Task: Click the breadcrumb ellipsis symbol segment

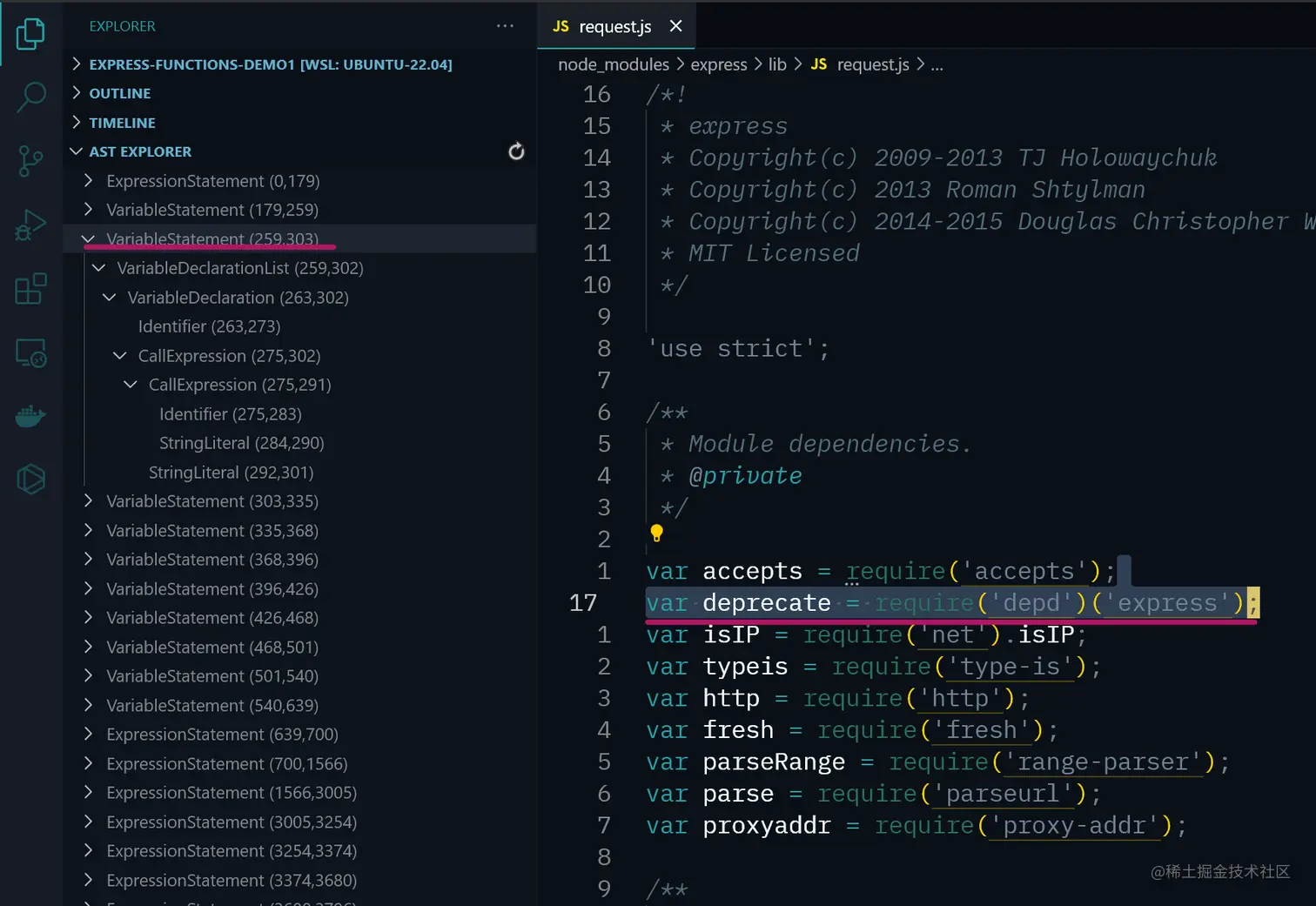Action: (937, 64)
